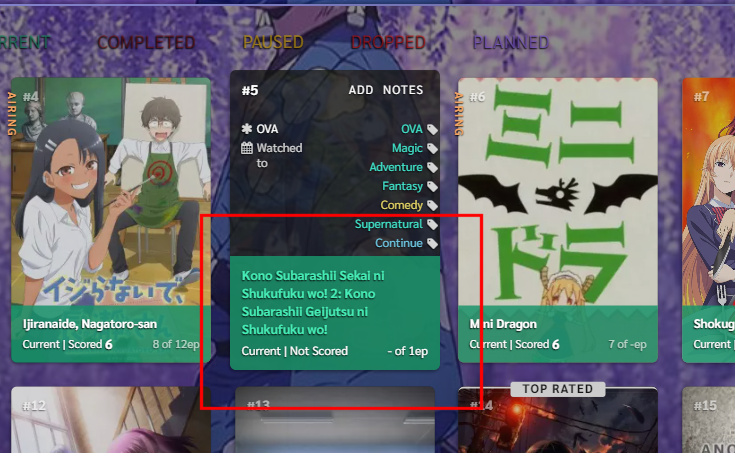735x453 pixels.
Task: Filter by the Comedy genre tag
Action: click(401, 205)
